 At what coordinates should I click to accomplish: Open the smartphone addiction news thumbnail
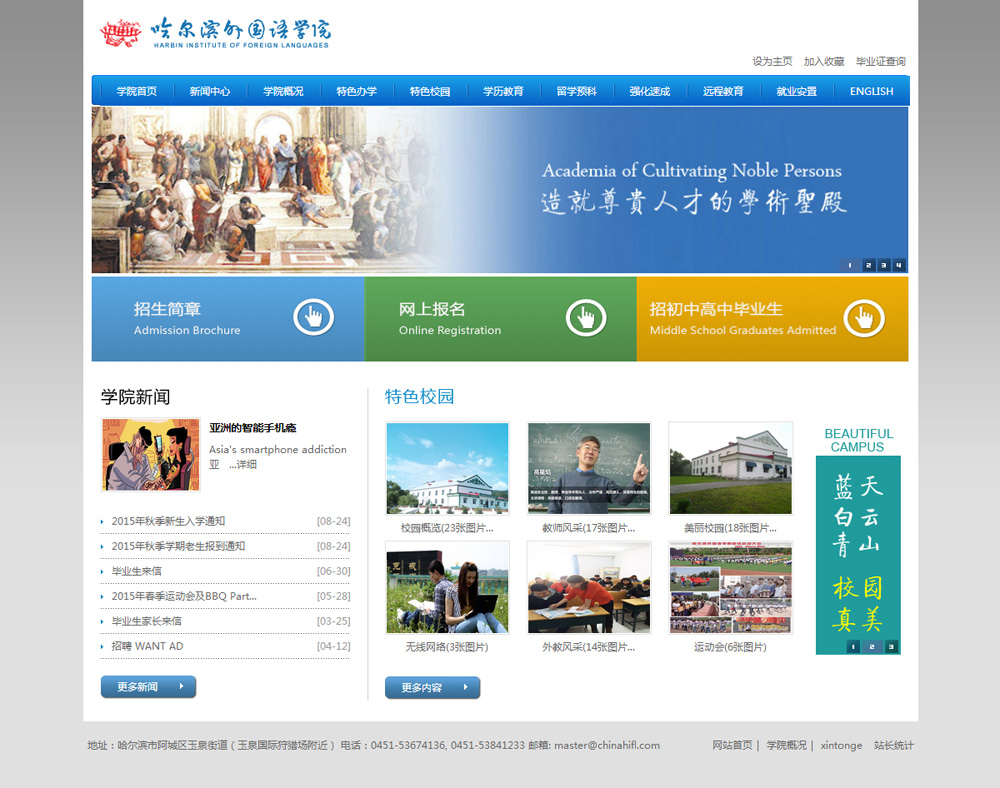(x=151, y=455)
